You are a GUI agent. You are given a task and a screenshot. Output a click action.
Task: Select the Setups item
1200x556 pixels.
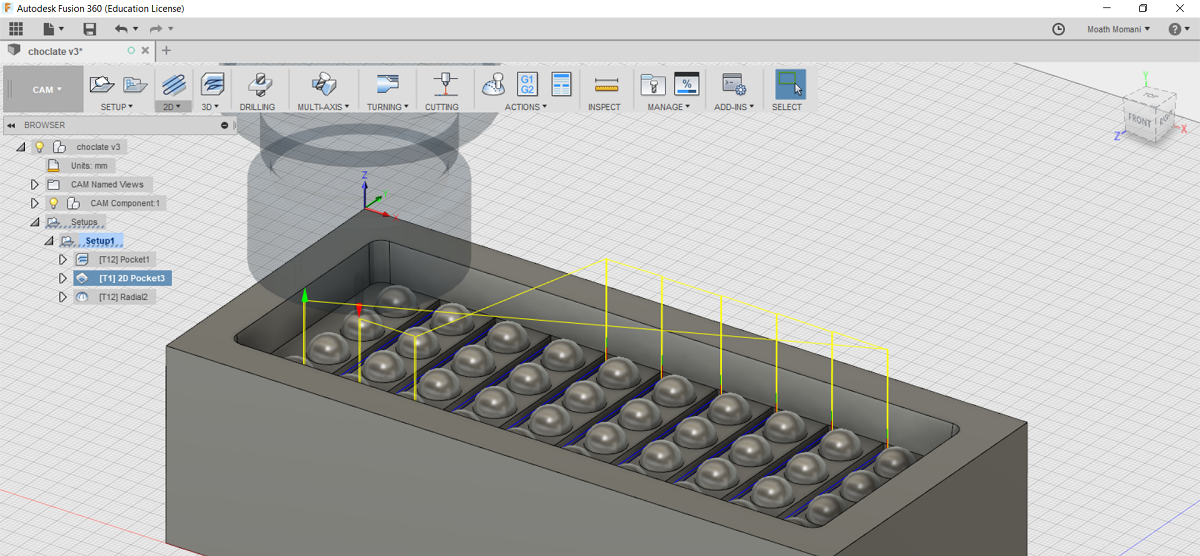(84, 222)
